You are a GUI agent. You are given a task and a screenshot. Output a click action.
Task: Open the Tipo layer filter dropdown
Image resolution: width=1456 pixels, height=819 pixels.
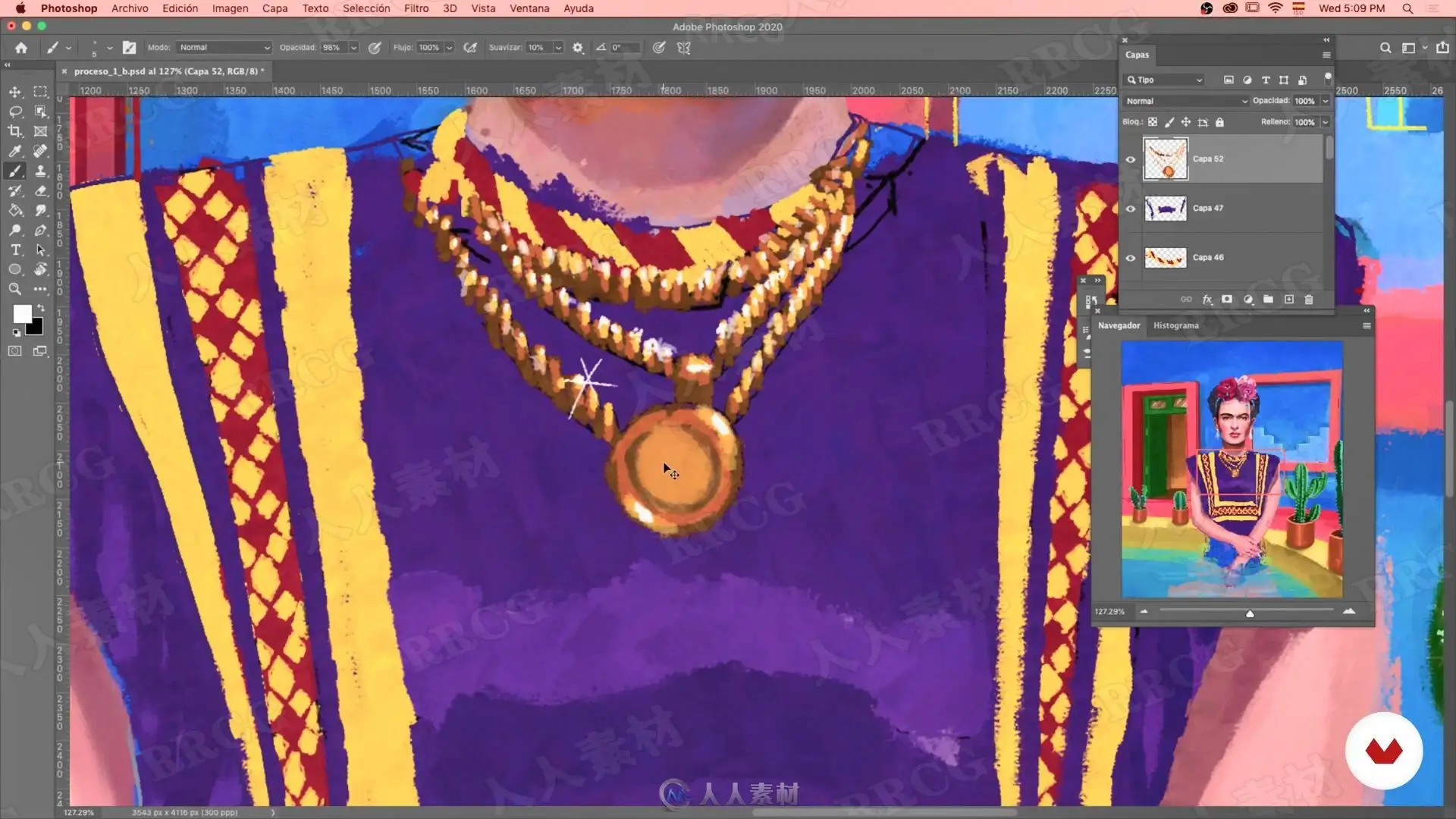coord(1165,80)
